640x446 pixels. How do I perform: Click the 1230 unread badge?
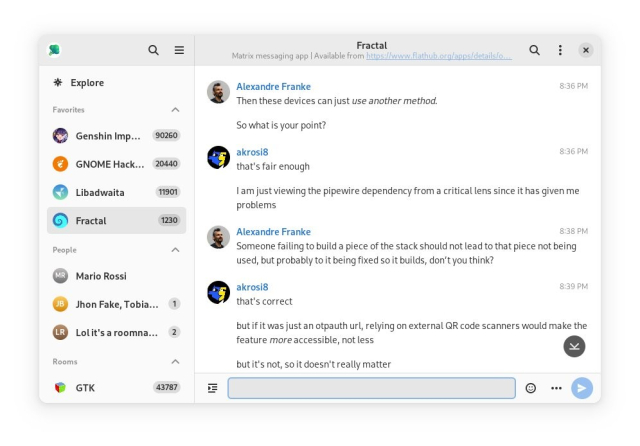click(x=169, y=220)
